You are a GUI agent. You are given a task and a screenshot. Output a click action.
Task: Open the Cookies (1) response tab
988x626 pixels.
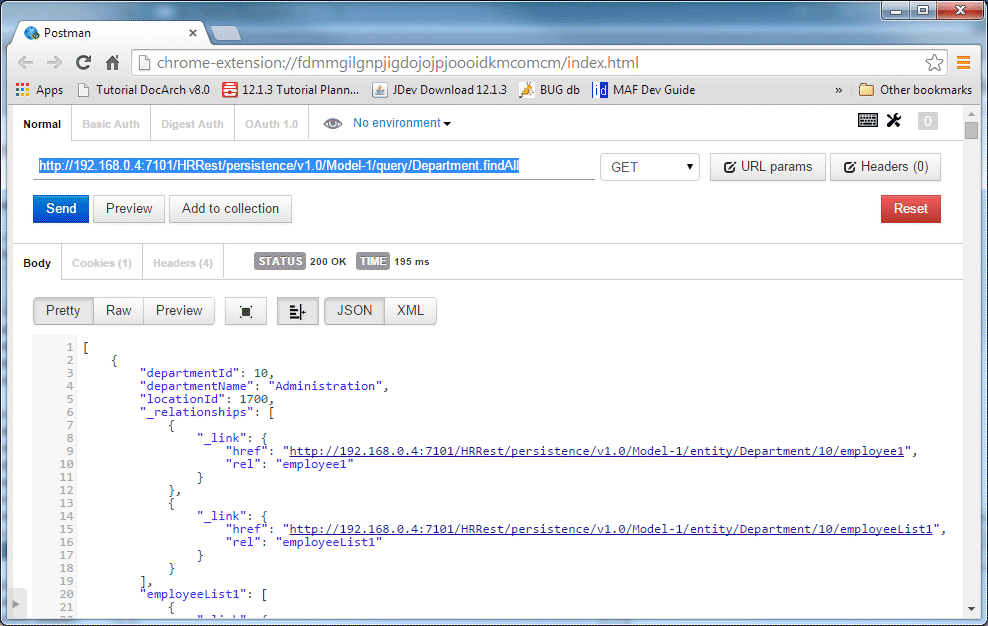(x=102, y=263)
